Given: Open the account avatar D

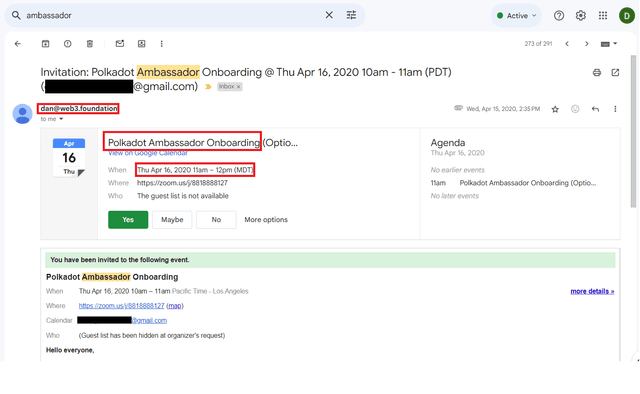Looking at the screenshot, I should click(627, 16).
